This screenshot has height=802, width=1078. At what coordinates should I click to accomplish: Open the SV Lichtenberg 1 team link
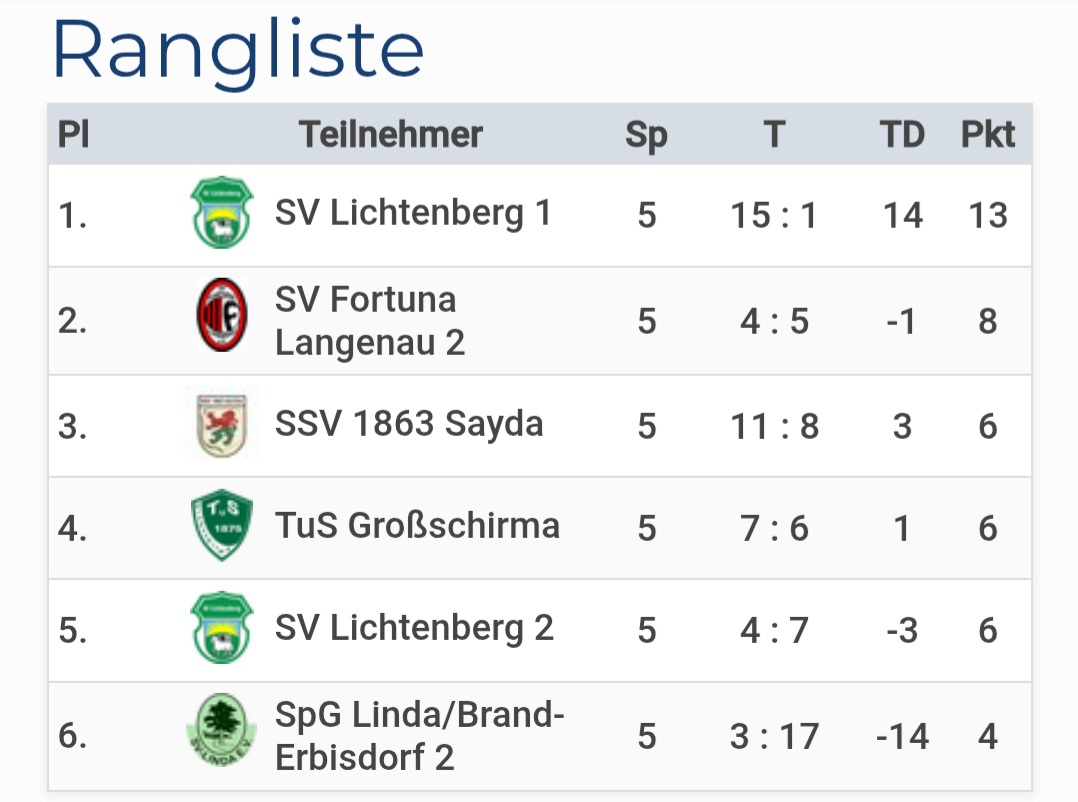(x=413, y=213)
